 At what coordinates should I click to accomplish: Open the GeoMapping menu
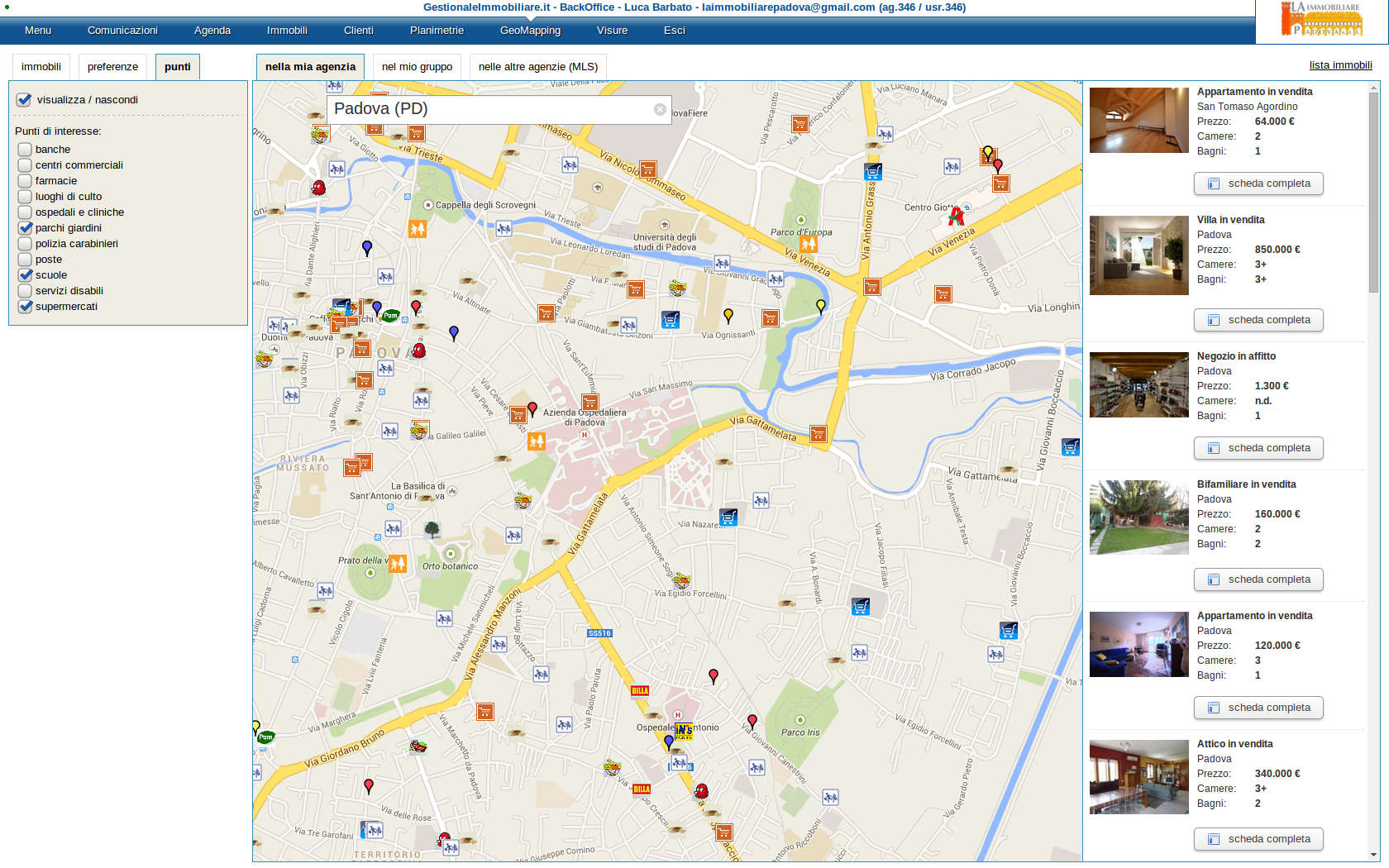[530, 31]
